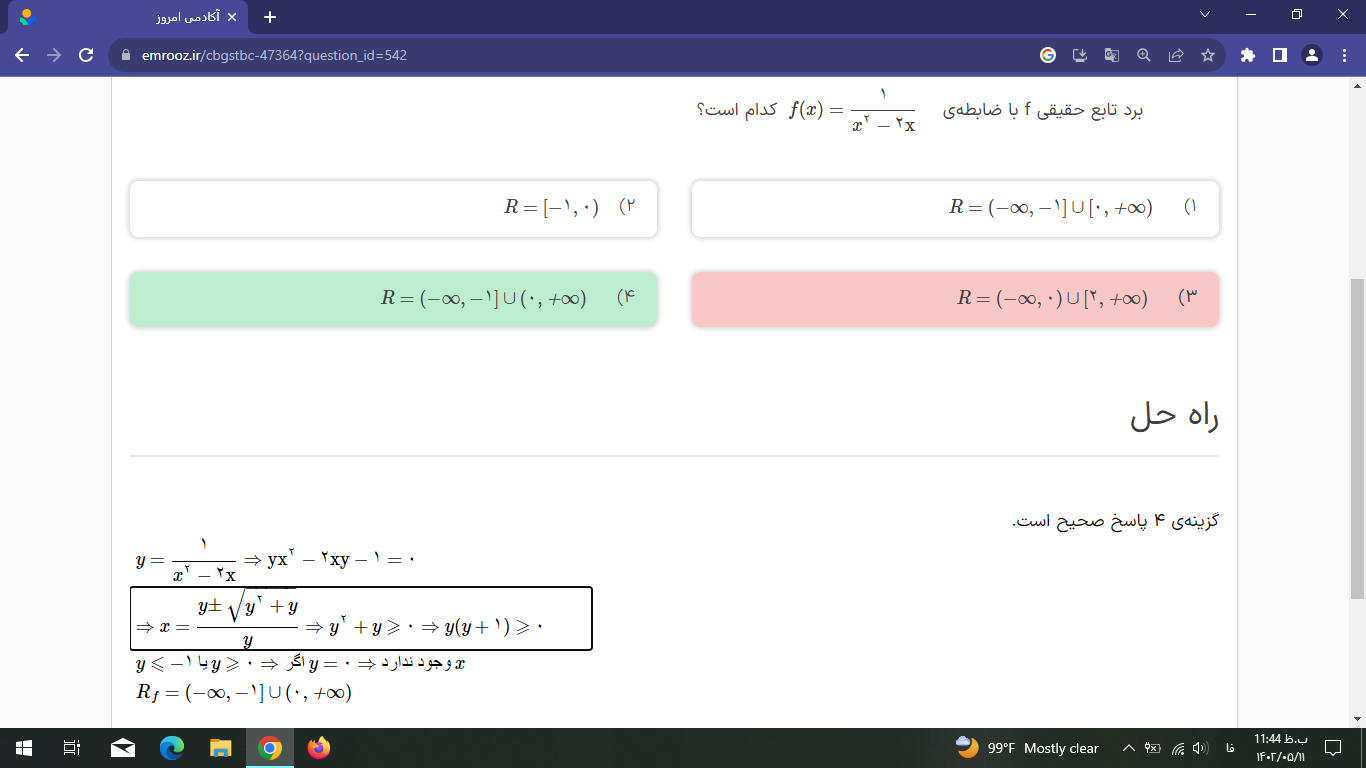Choose answer option 2 with R = [-1, 0)
The image size is (1366, 768).
[x=393, y=209]
